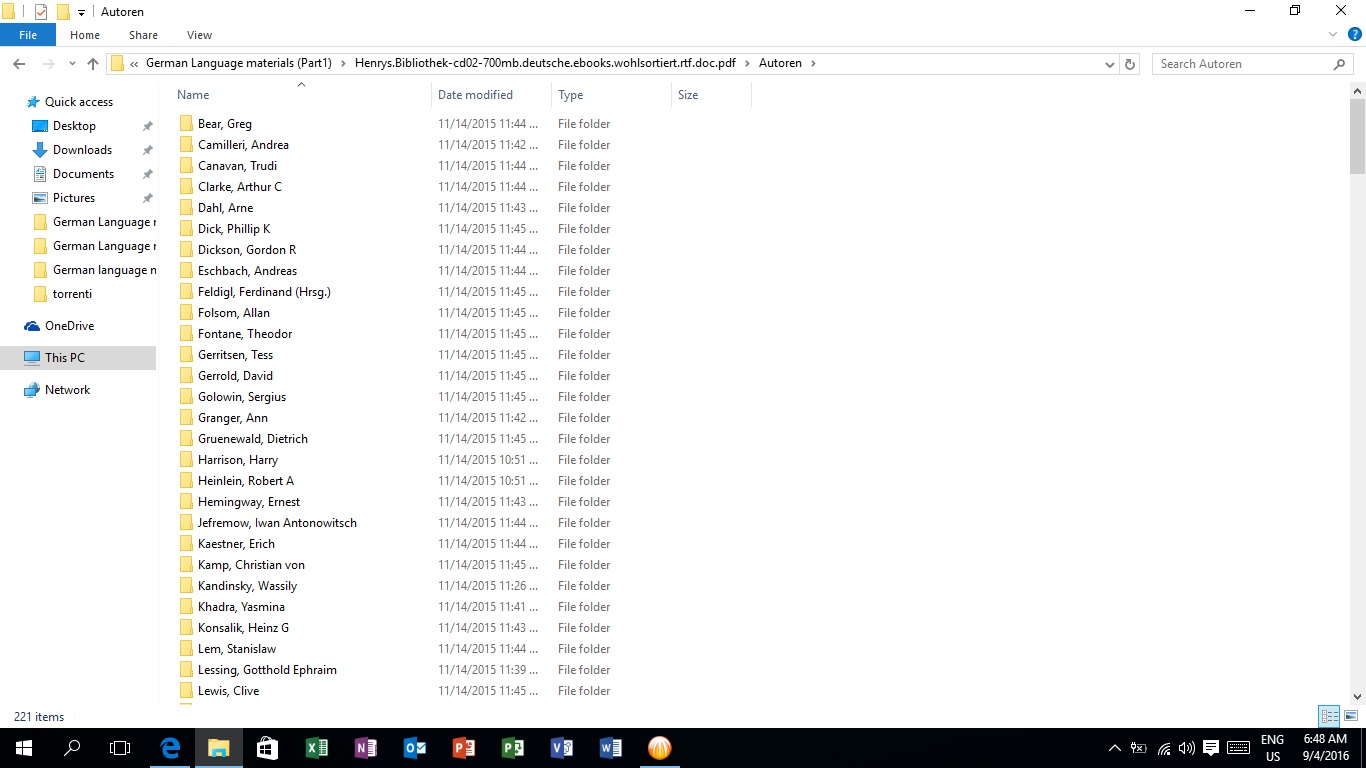Click the pin icon next to Pictures
This screenshot has height=768, width=1366.
pos(147,198)
